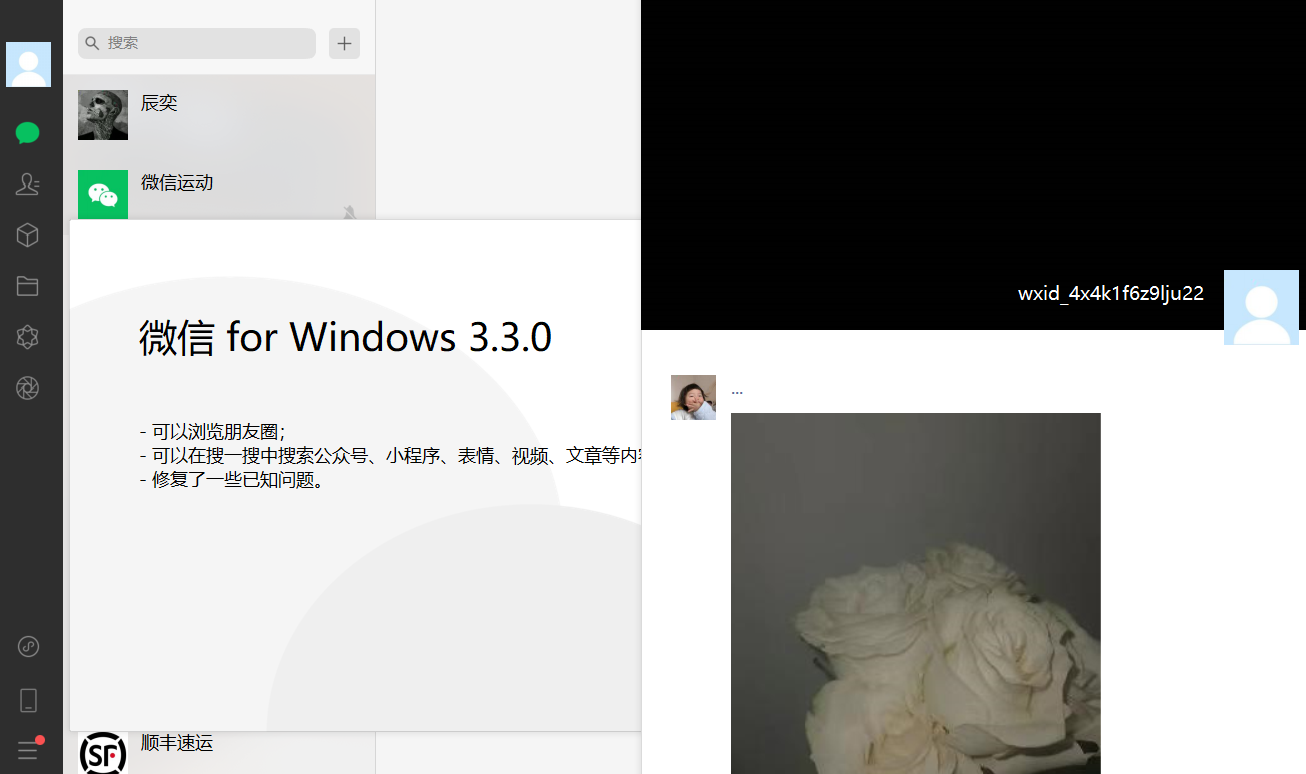Open the Chats tab in sidebar

tap(28, 133)
